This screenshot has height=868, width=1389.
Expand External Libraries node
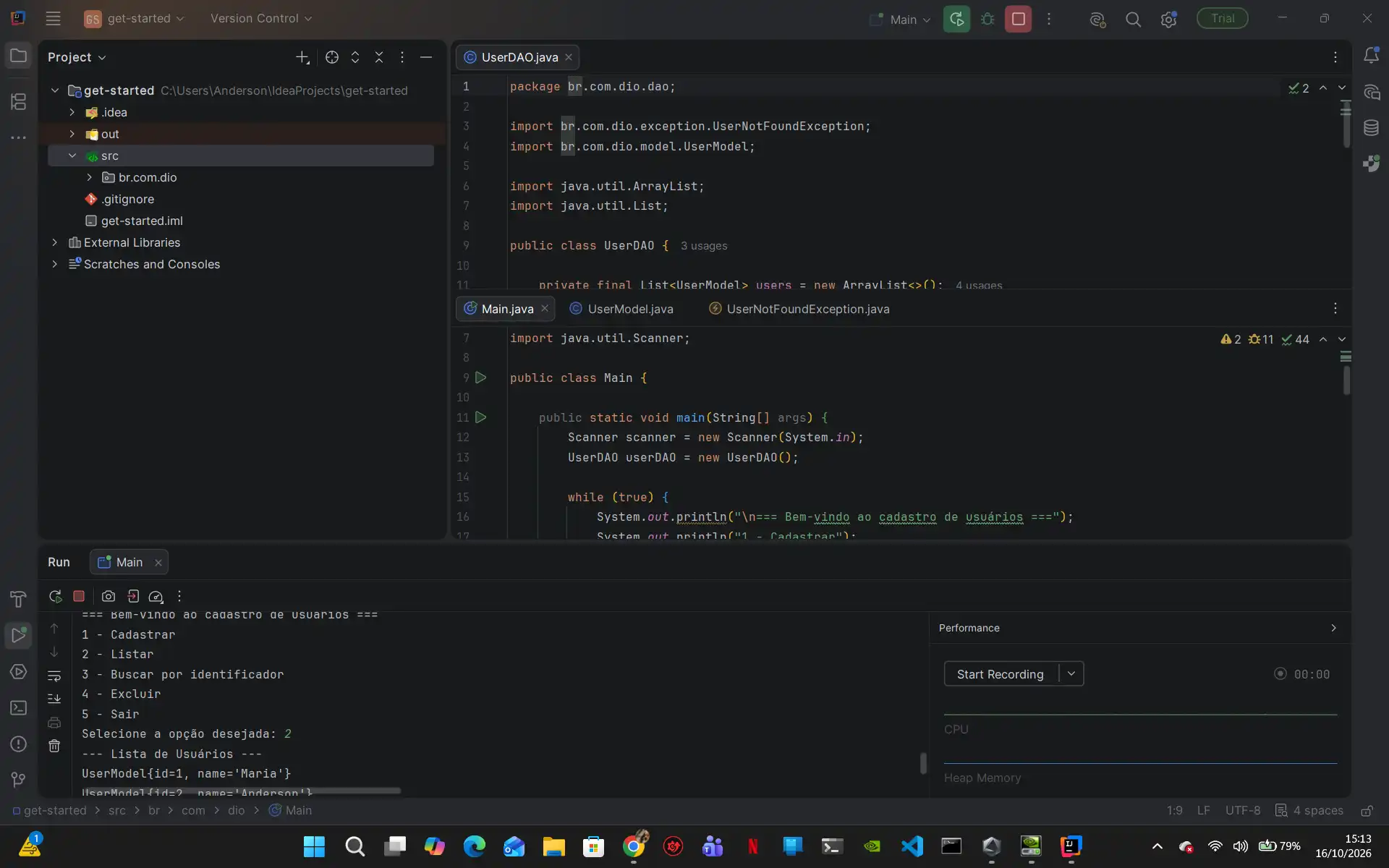pos(55,242)
